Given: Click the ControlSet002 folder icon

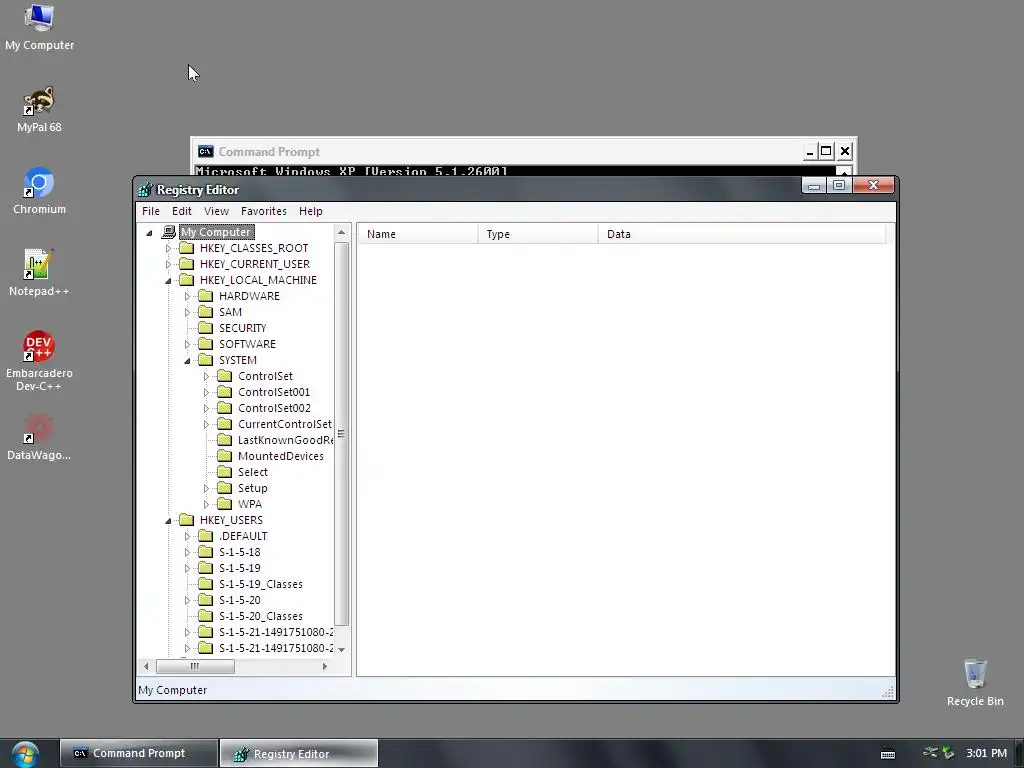Looking at the screenshot, I should [225, 408].
